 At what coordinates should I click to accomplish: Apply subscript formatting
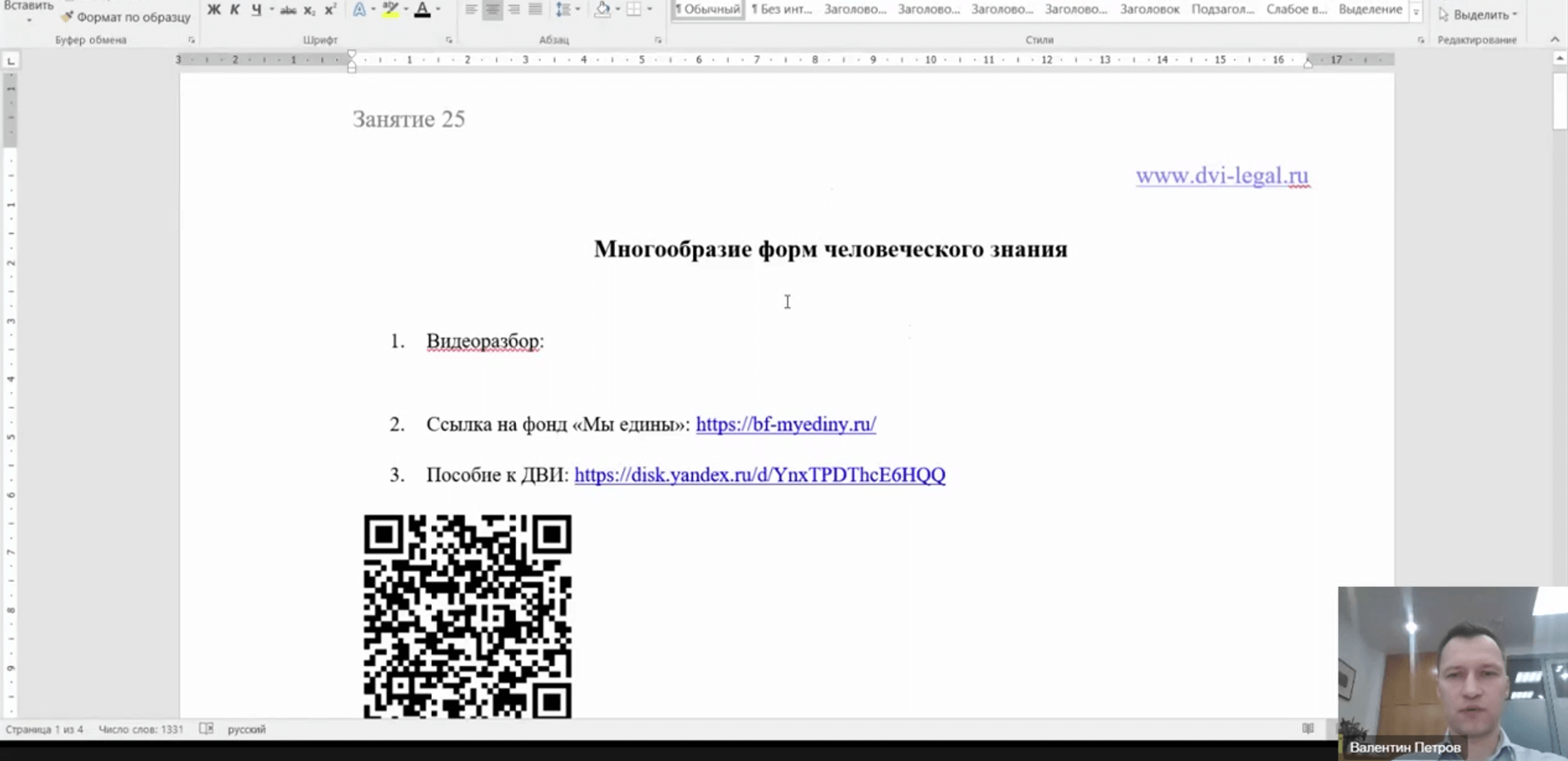click(x=309, y=10)
